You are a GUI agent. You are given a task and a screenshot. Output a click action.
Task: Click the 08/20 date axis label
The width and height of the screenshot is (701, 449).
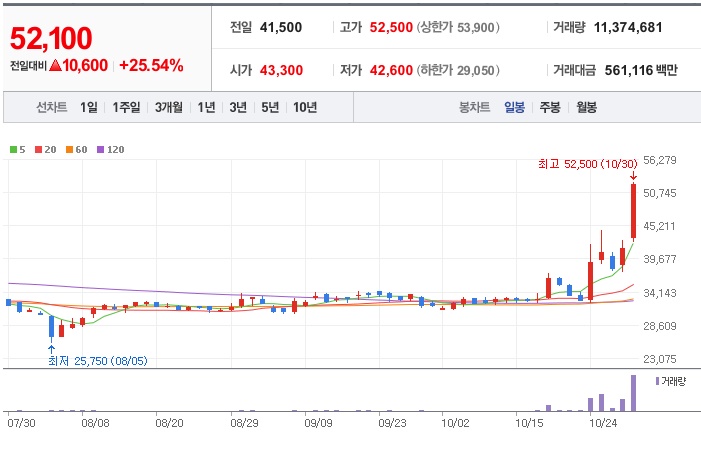[x=169, y=423]
